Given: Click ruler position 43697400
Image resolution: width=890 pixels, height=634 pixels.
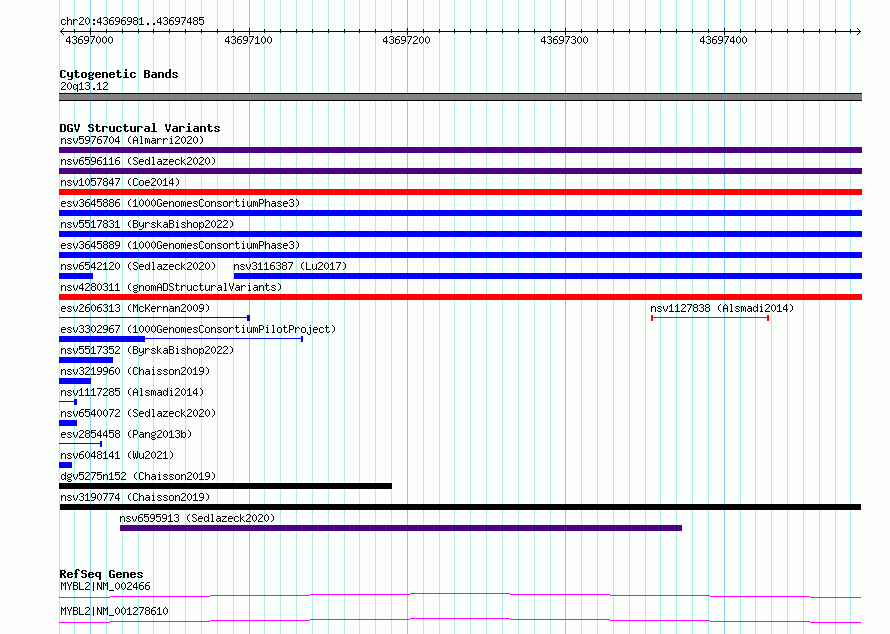Looking at the screenshot, I should coord(723,40).
